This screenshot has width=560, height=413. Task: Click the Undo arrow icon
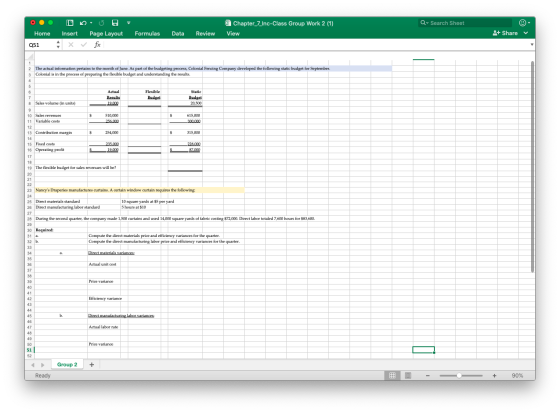(83, 23)
